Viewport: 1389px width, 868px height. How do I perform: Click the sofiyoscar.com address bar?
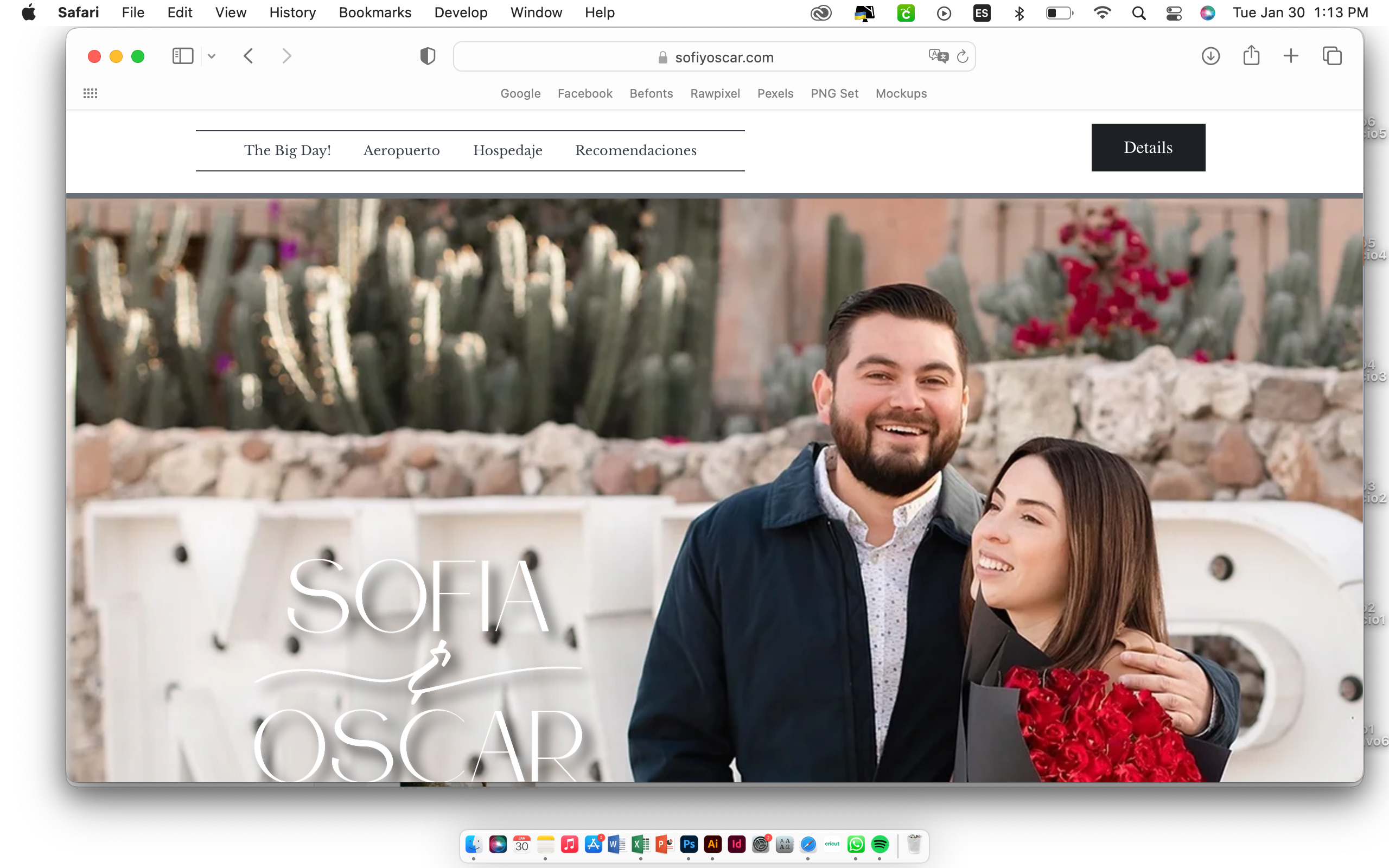(x=723, y=57)
